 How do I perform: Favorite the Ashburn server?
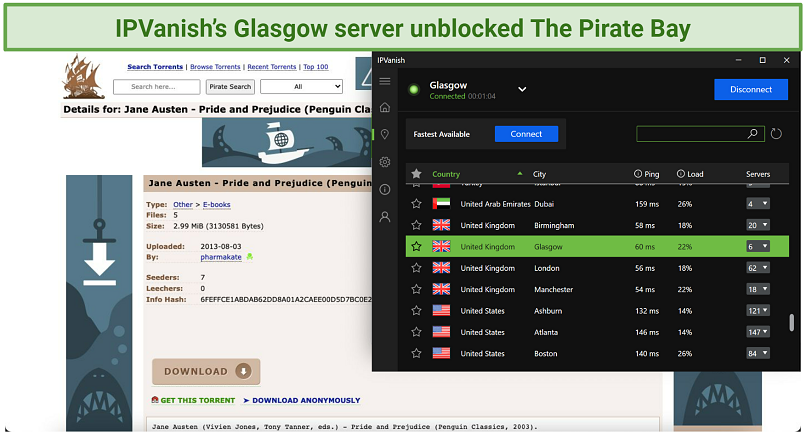pyautogui.click(x=416, y=311)
